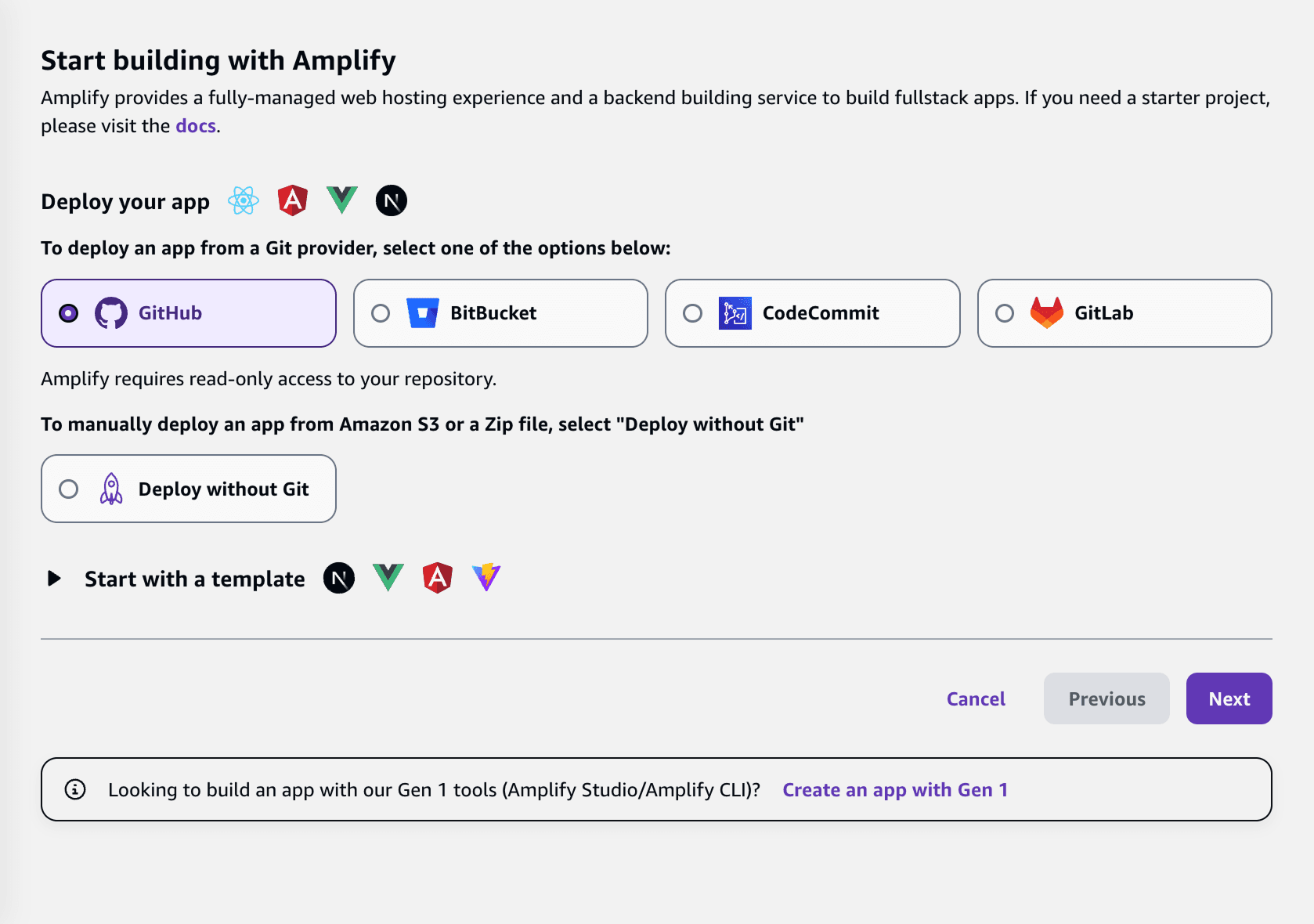Click the Next.js icon beside Deploy your app

392,200
